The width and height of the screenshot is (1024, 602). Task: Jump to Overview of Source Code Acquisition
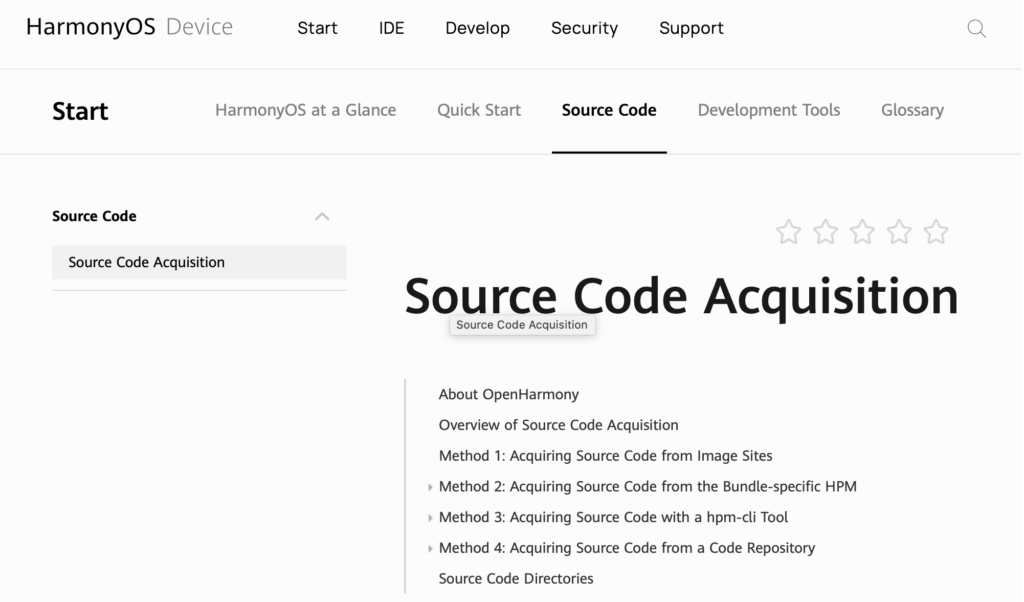point(558,425)
